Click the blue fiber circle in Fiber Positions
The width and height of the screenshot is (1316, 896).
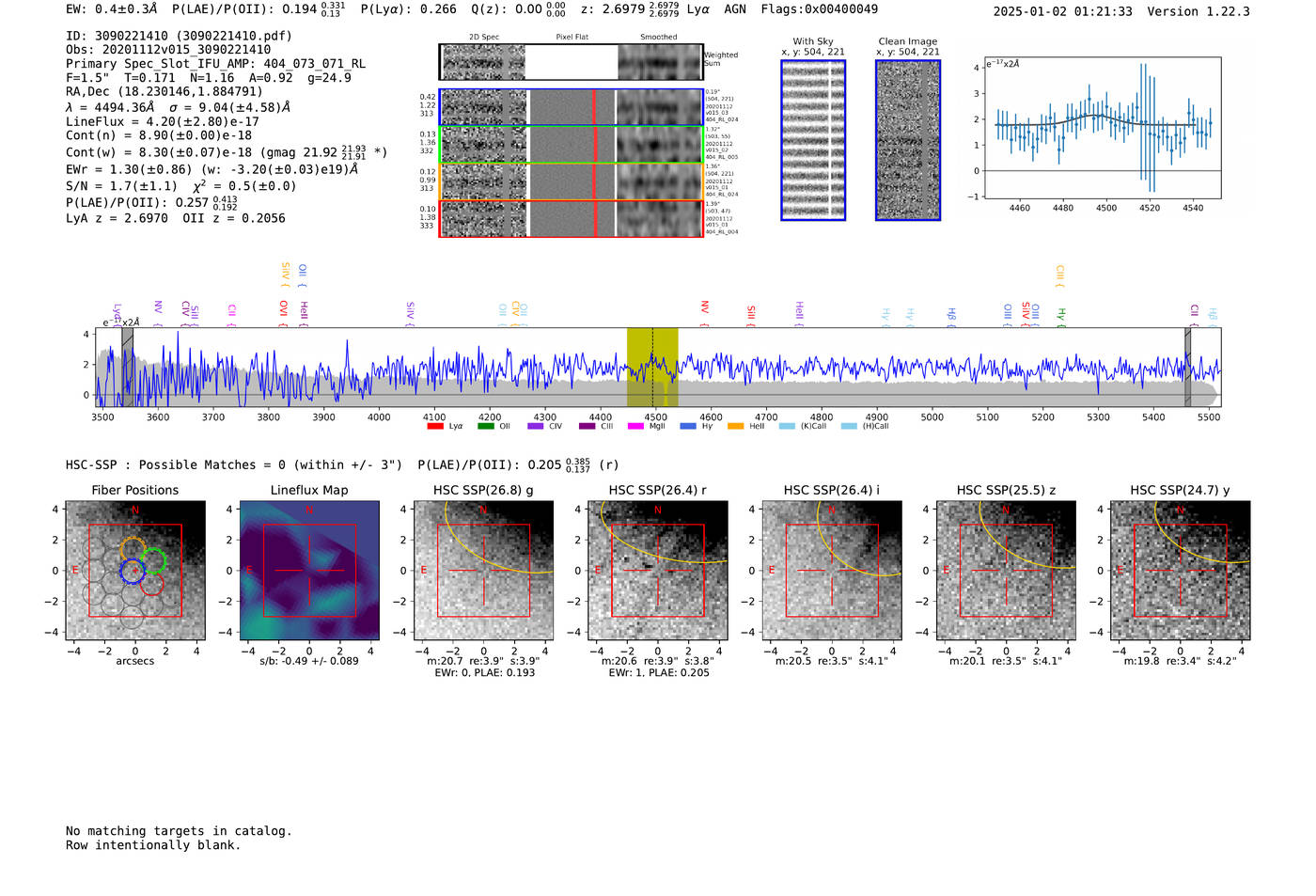[133, 571]
